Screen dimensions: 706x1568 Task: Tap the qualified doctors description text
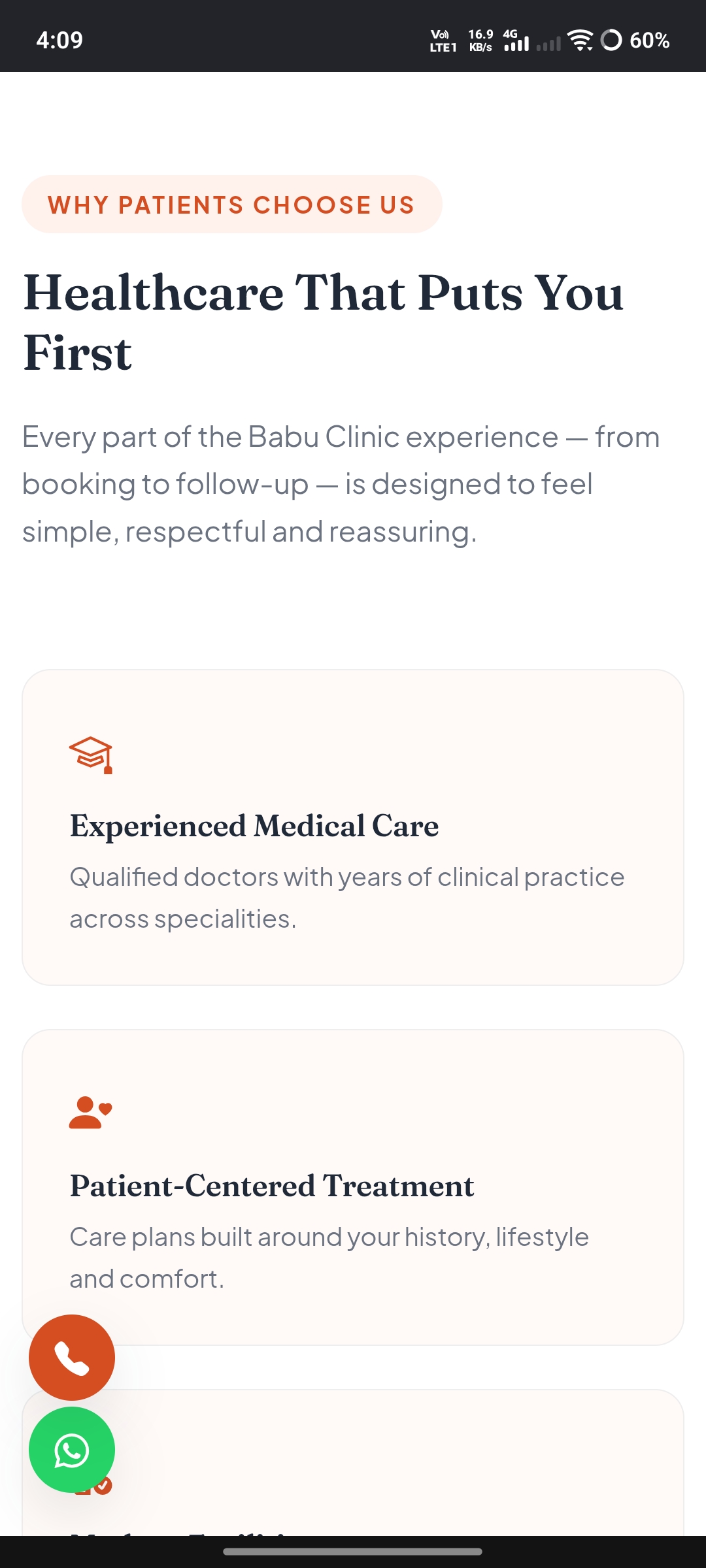click(x=347, y=898)
